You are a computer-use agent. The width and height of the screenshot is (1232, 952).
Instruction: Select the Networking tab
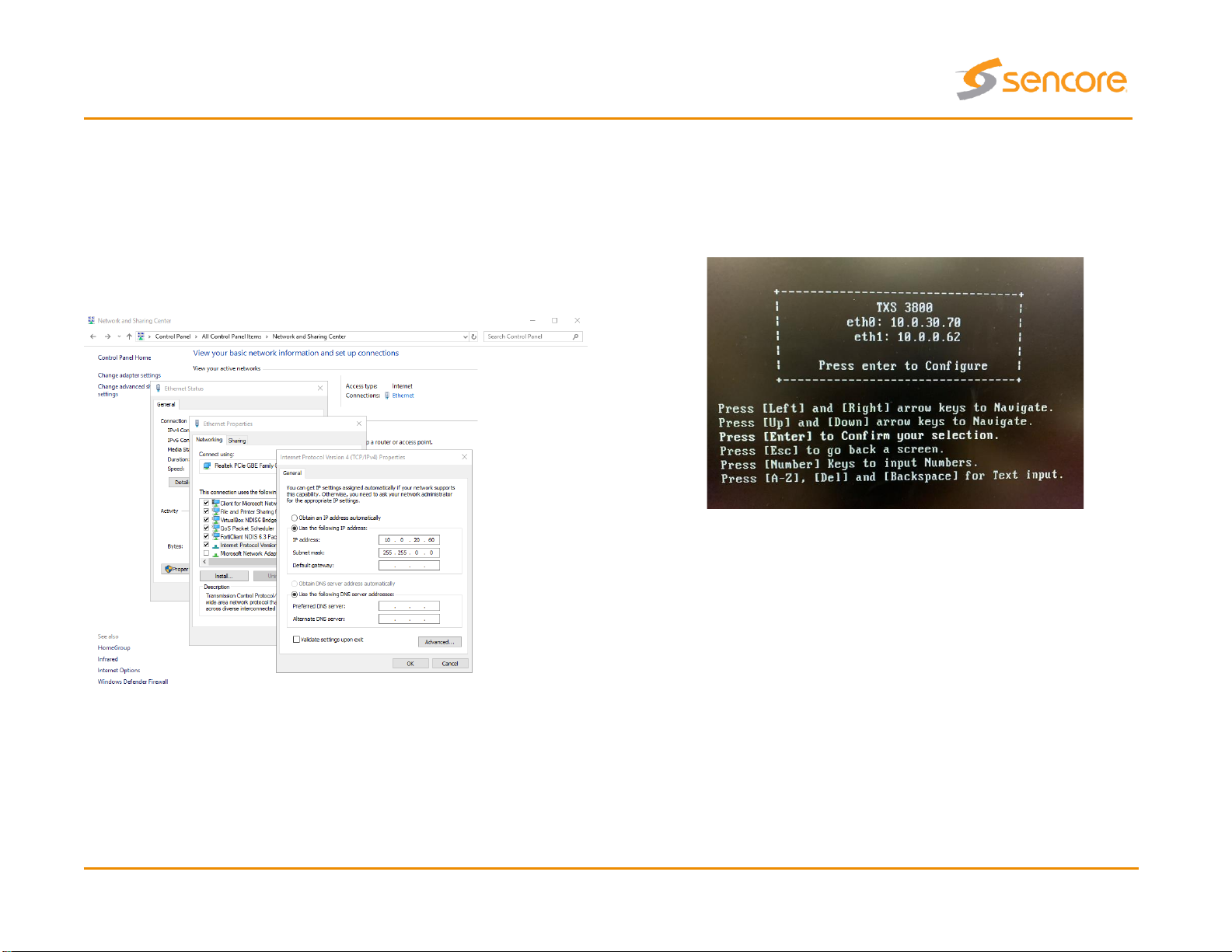(209, 440)
